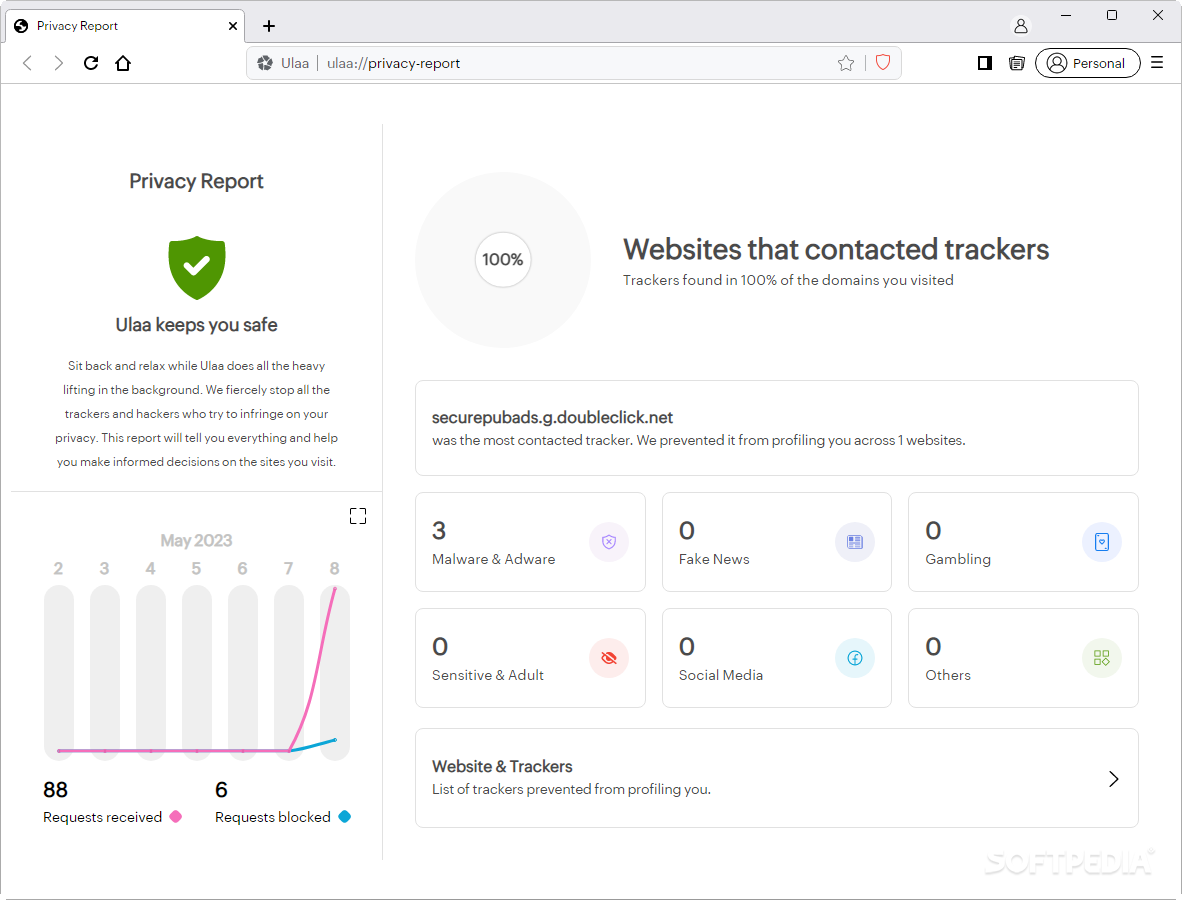
Task: Click the Malware & Adware shield icon
Action: pos(609,542)
